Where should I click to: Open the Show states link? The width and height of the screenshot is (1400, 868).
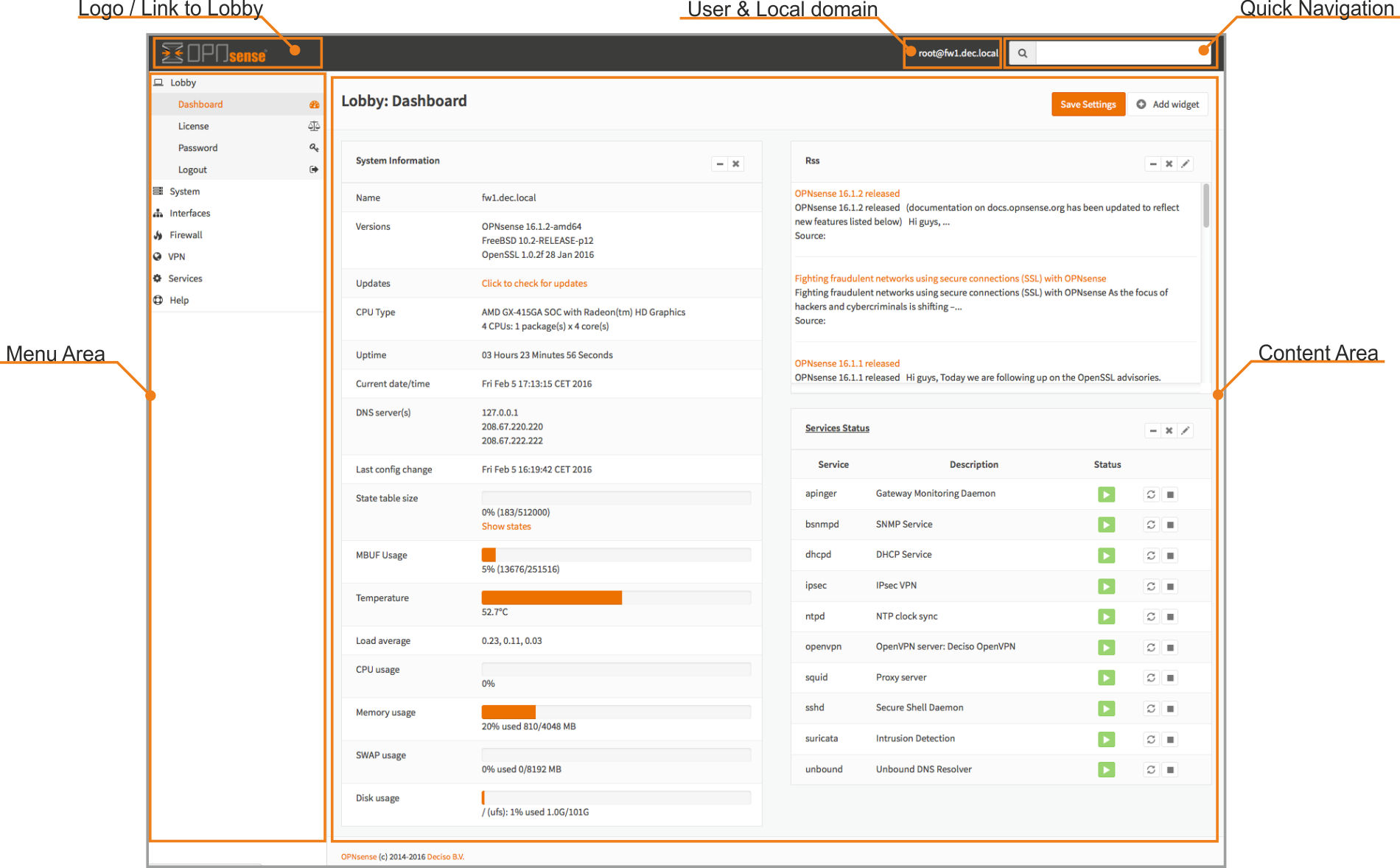tap(506, 527)
